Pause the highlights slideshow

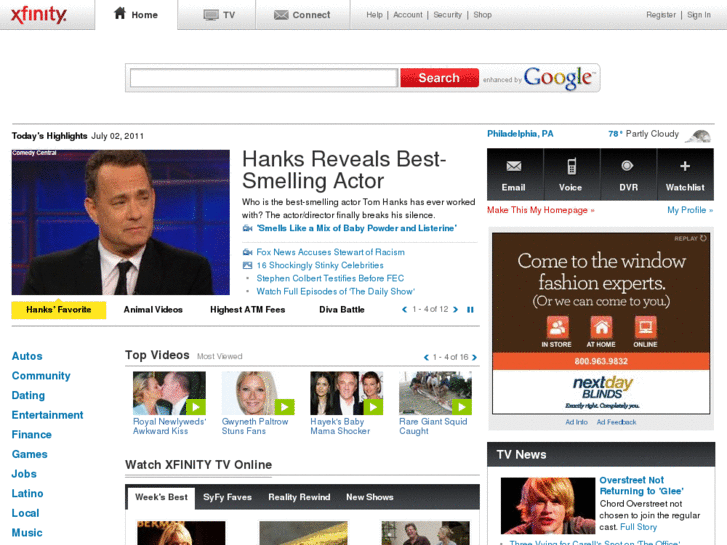coord(470,309)
